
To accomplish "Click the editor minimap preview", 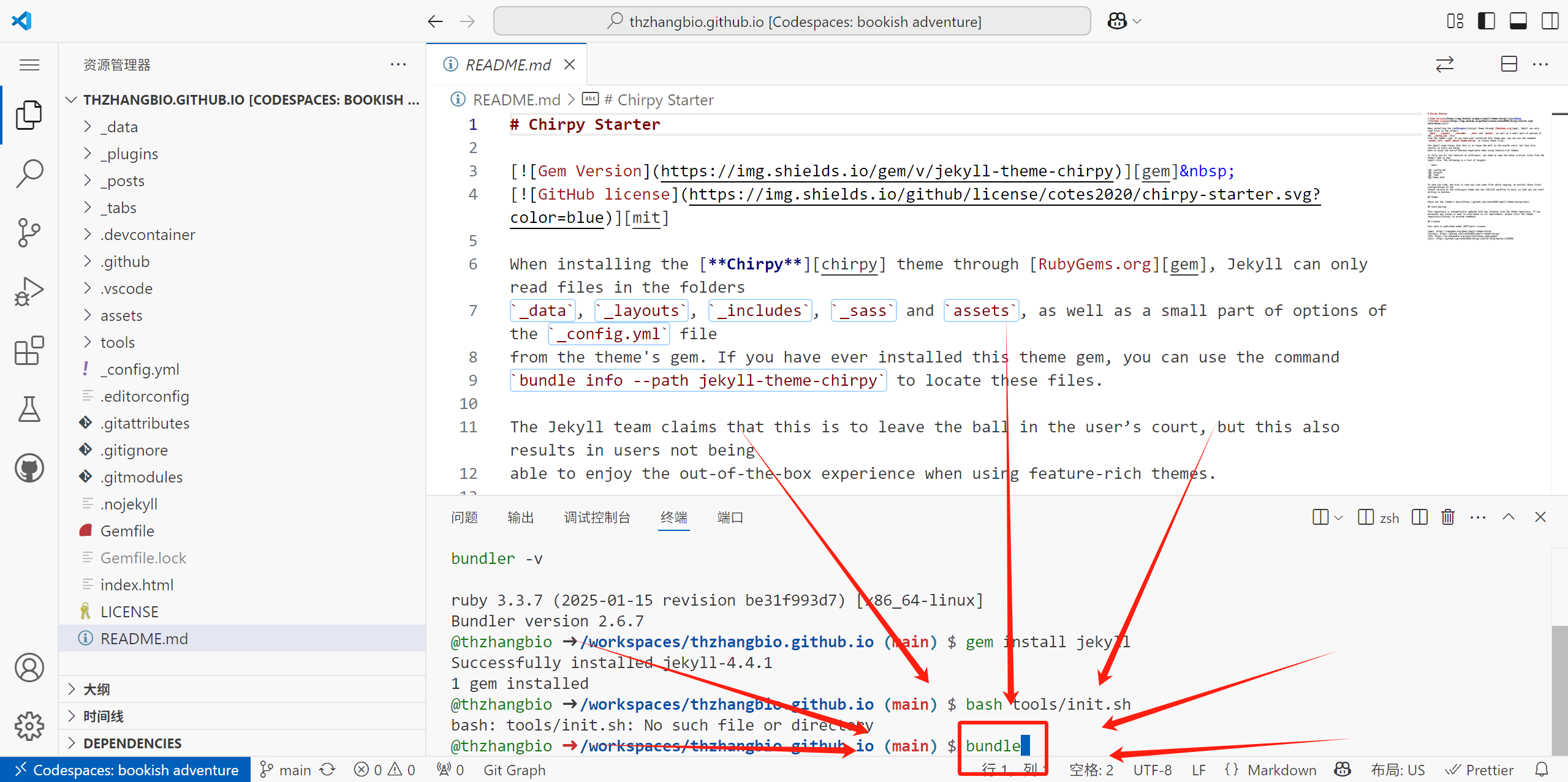I will point(1485,178).
